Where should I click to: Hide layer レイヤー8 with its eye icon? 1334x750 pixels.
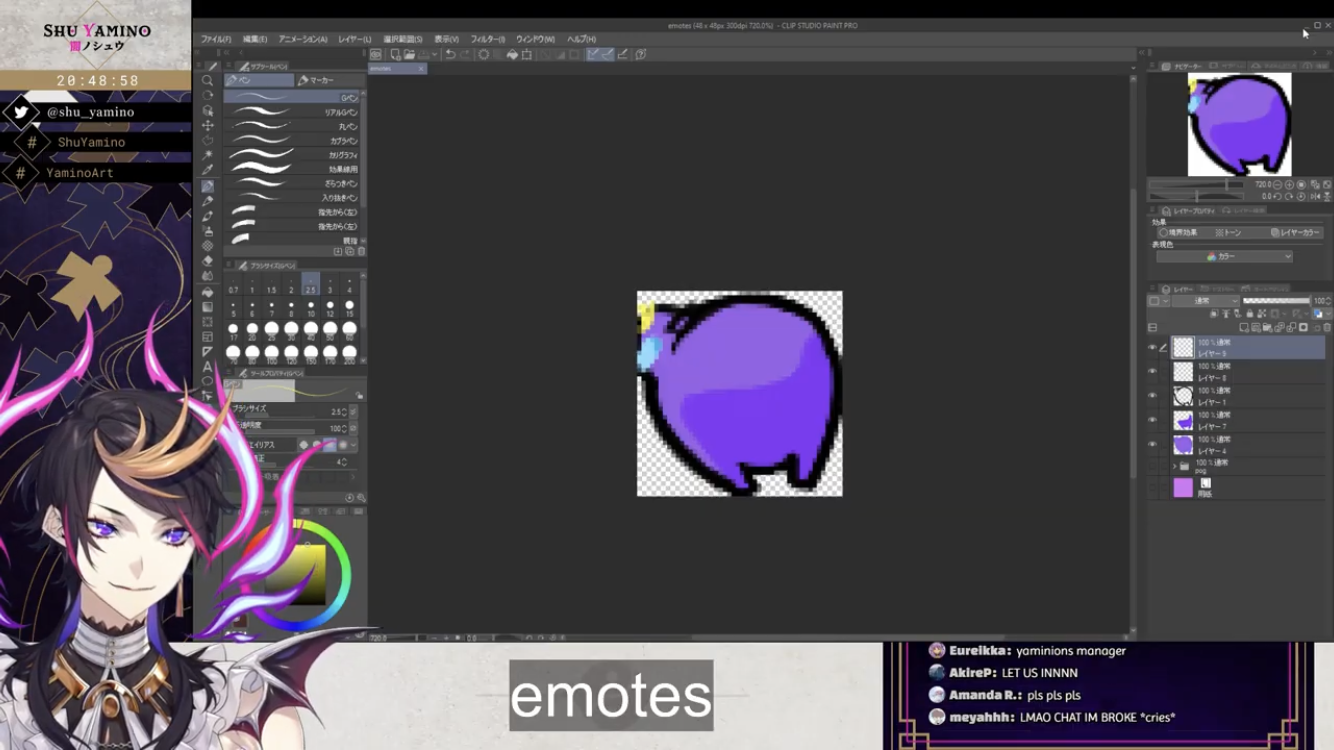click(x=1152, y=371)
